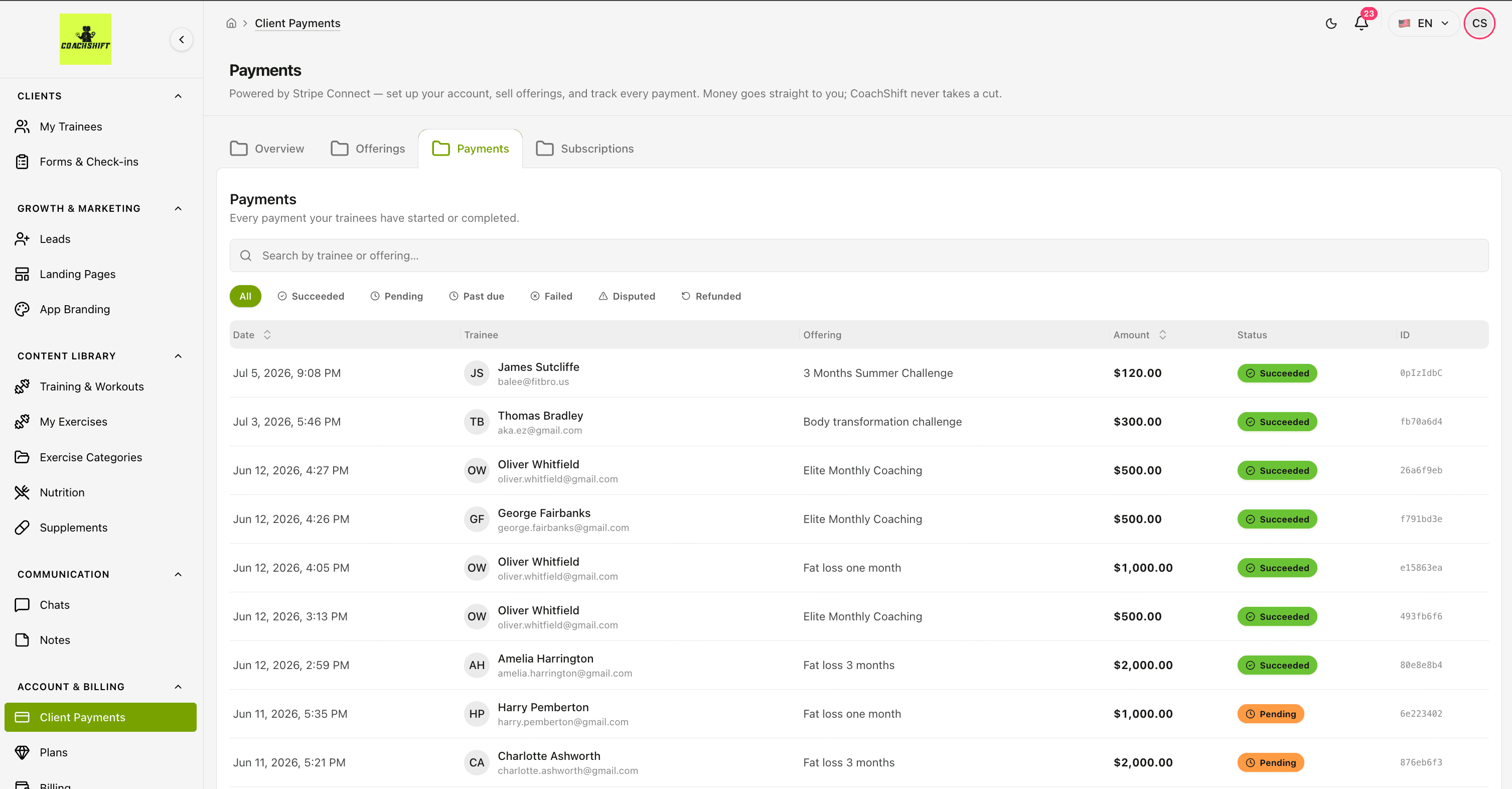Click Harry Pemberton's Pending status badge
The height and width of the screenshot is (789, 1512).
(1271, 714)
